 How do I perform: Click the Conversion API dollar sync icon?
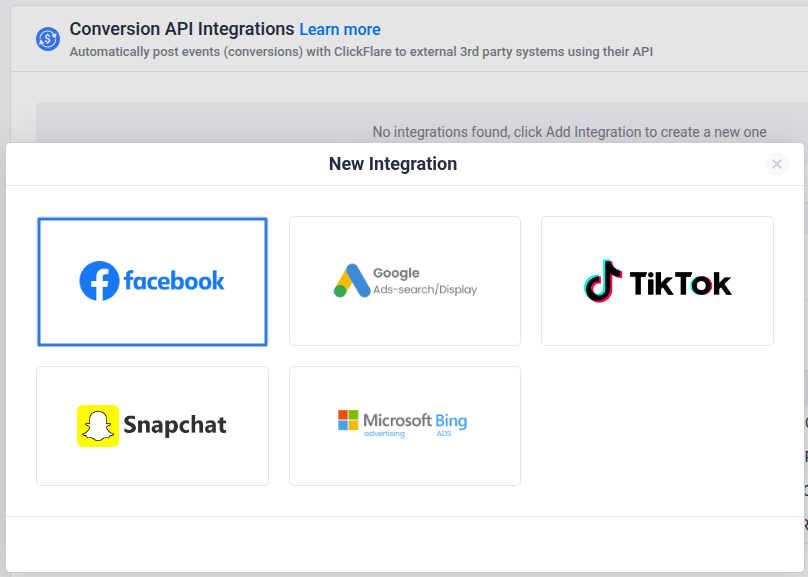48,39
